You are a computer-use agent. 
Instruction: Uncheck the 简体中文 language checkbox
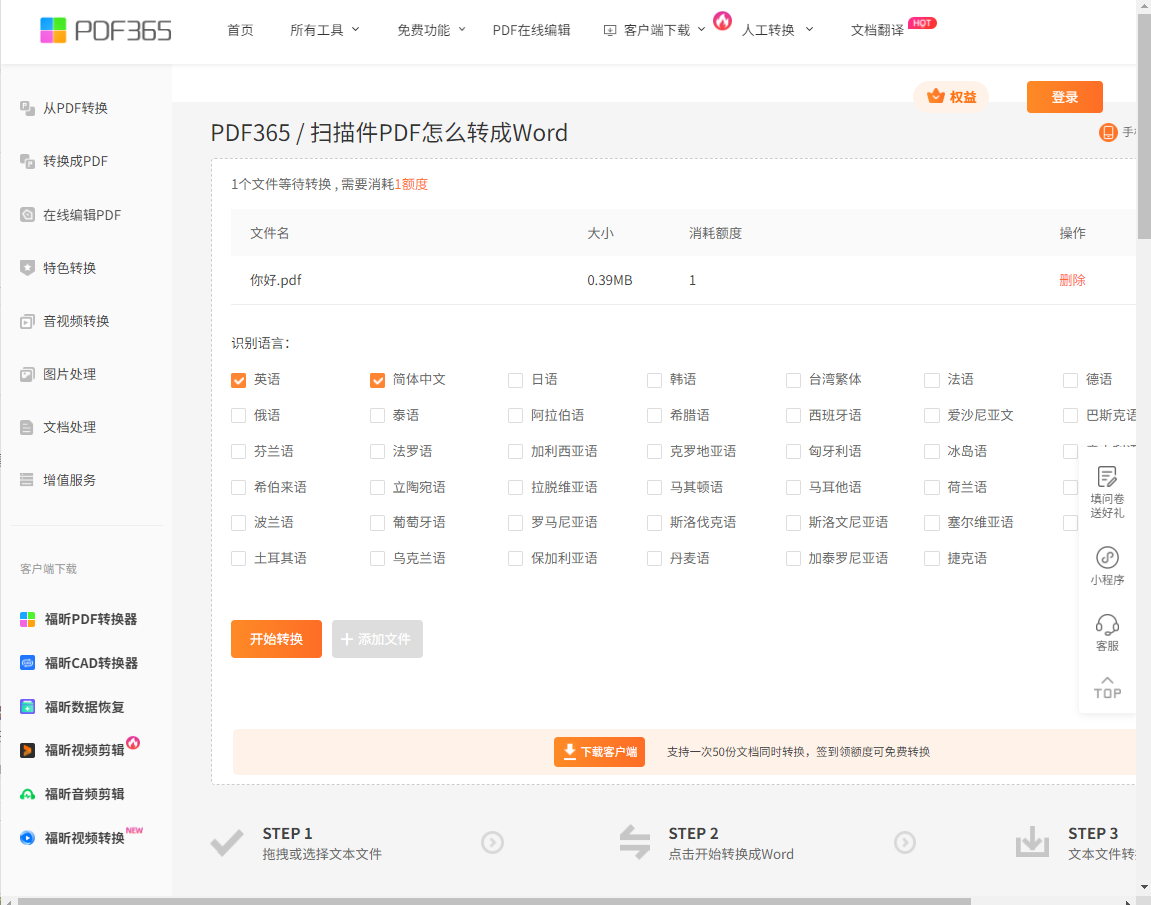377,380
